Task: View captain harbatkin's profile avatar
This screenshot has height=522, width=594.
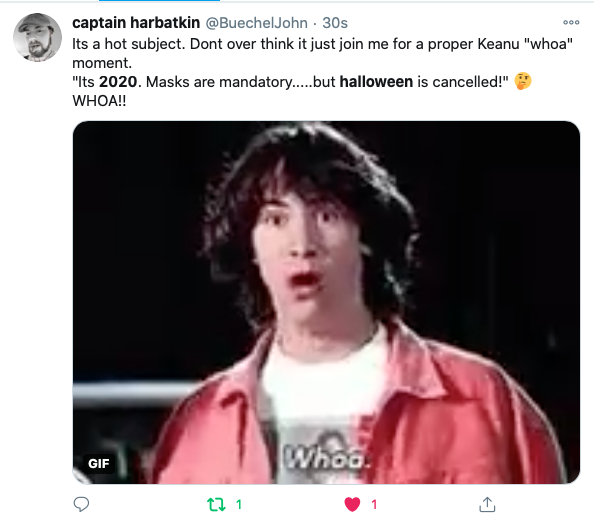Action: [37, 38]
